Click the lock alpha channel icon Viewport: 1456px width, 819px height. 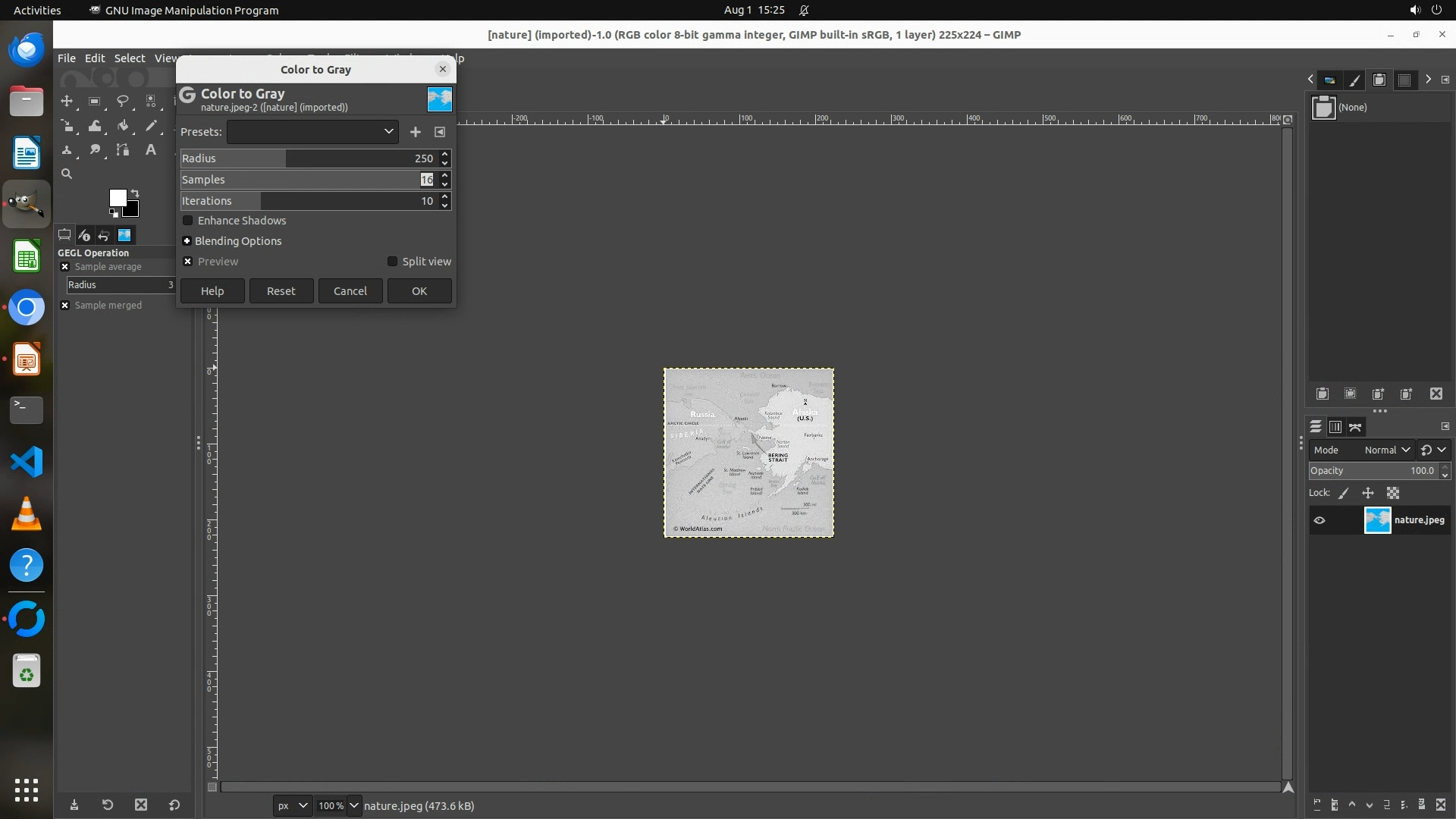coord(1393,493)
